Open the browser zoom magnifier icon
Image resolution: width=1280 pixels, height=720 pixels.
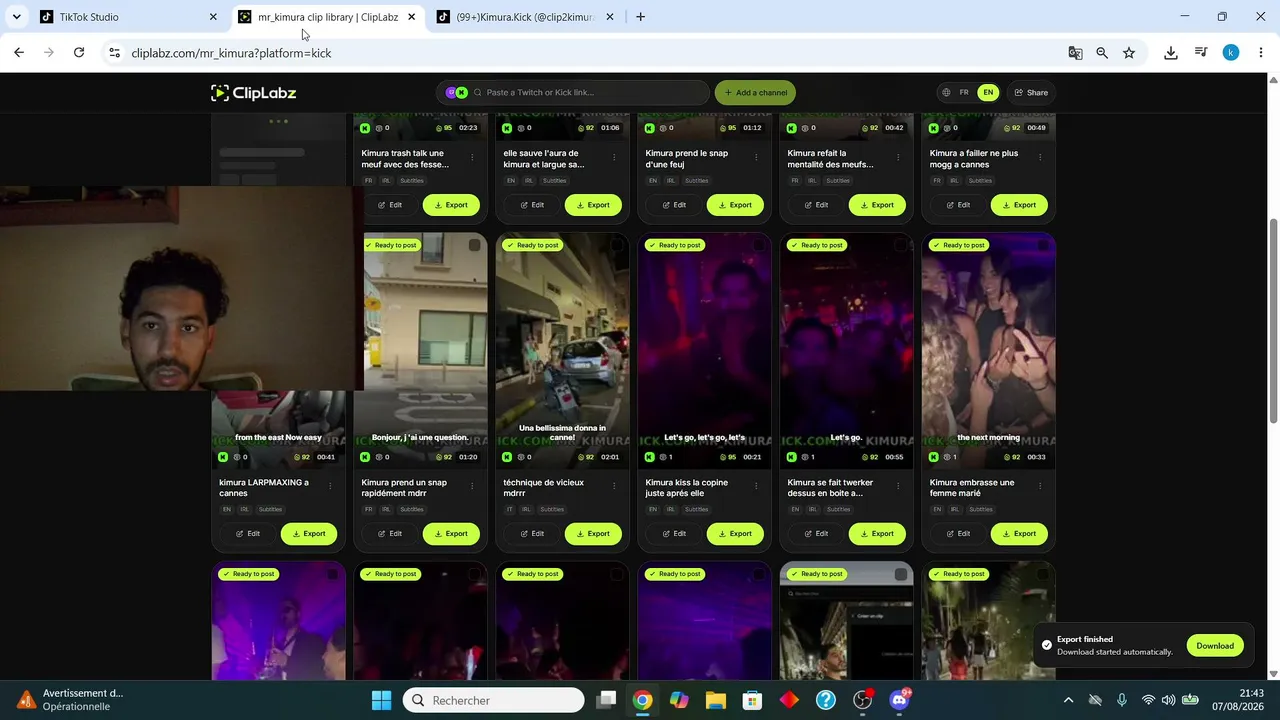1102,53
